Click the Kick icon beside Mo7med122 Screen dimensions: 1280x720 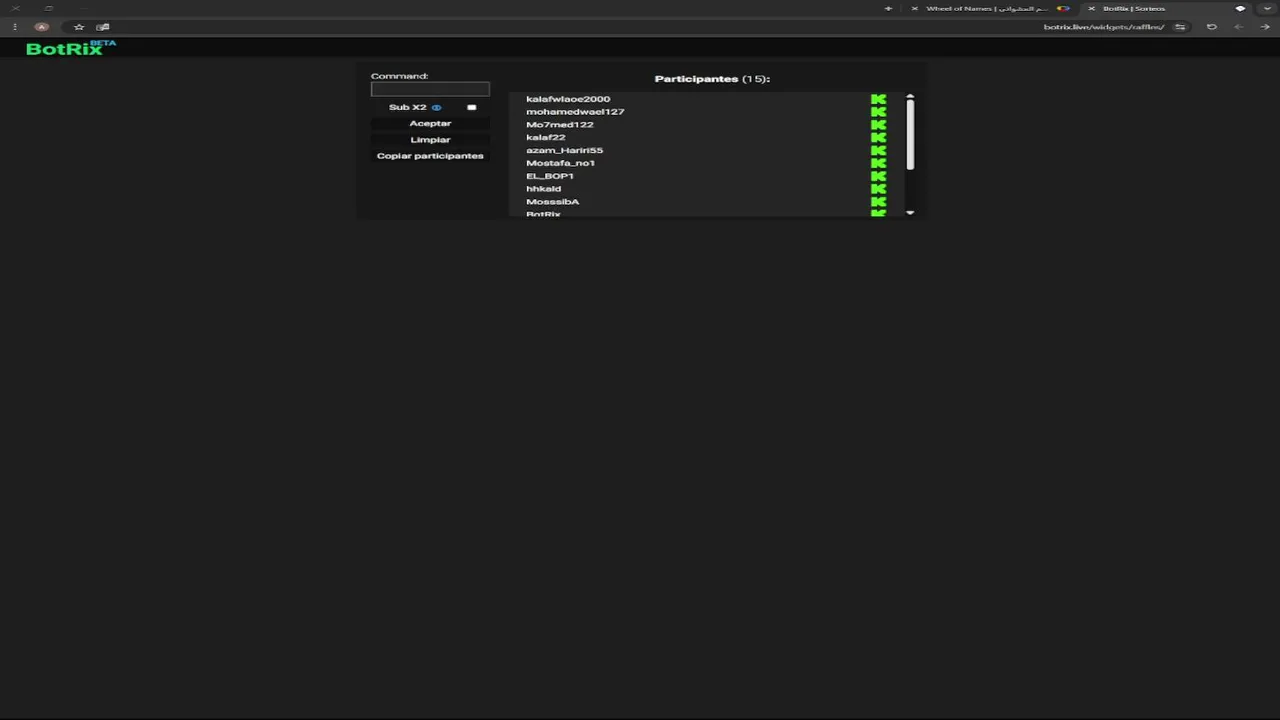click(878, 125)
